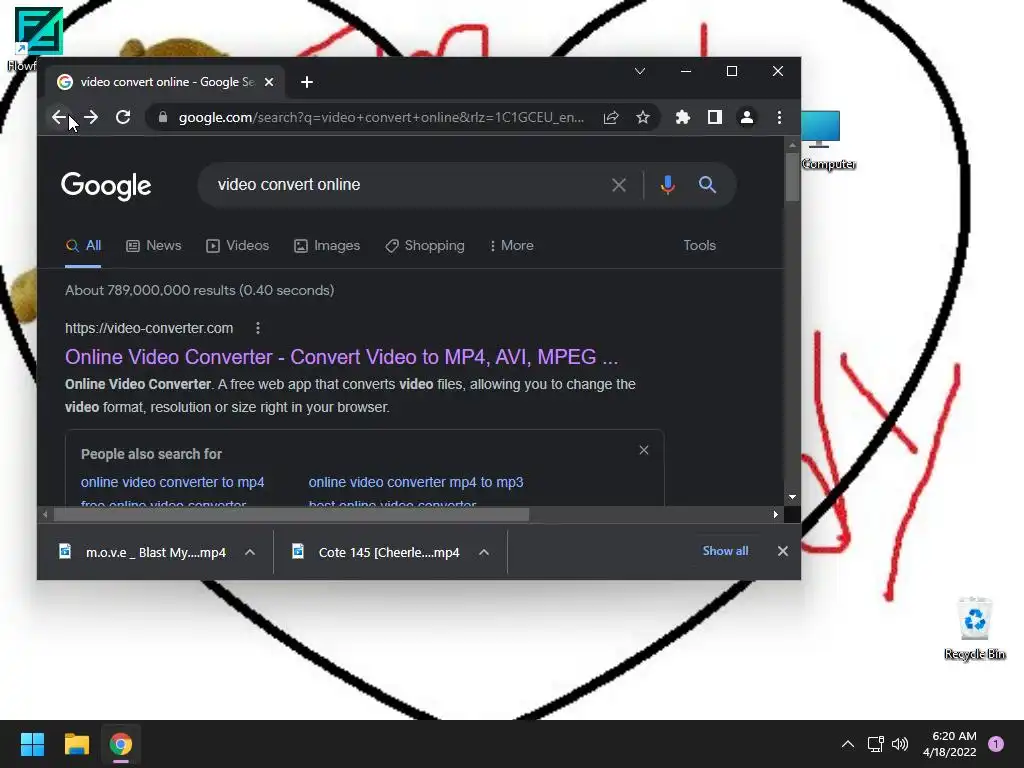Click the scroll down arrow
Screen dimensions: 1024x768
[792, 497]
